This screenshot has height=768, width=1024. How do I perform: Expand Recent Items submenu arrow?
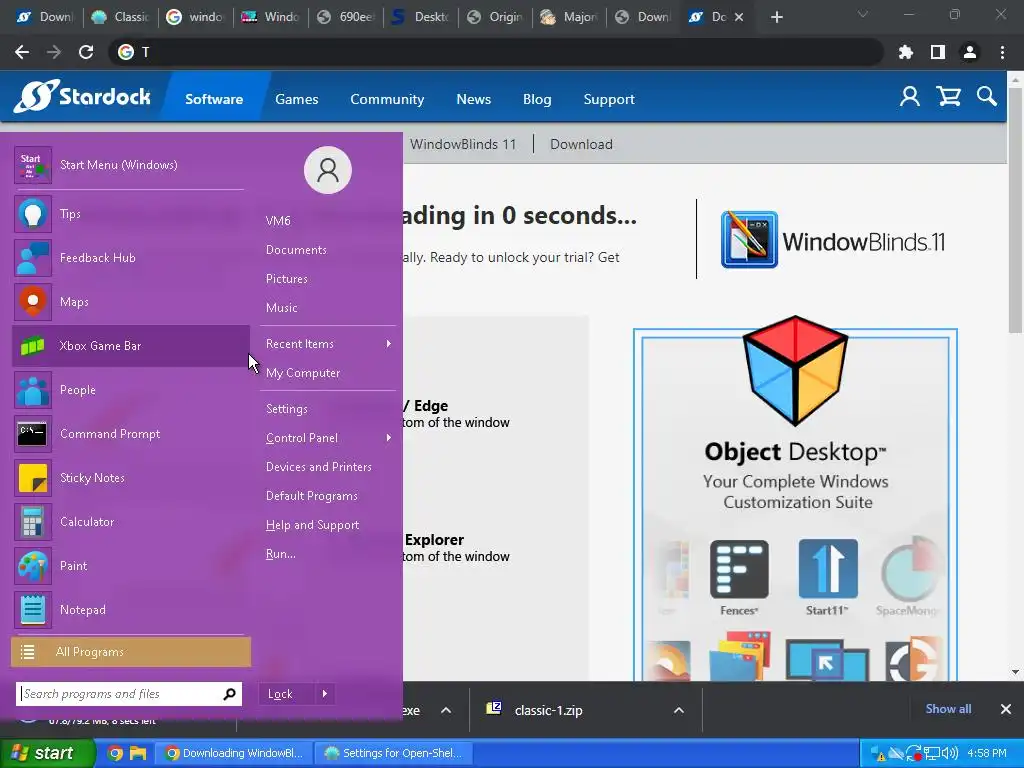pos(389,344)
